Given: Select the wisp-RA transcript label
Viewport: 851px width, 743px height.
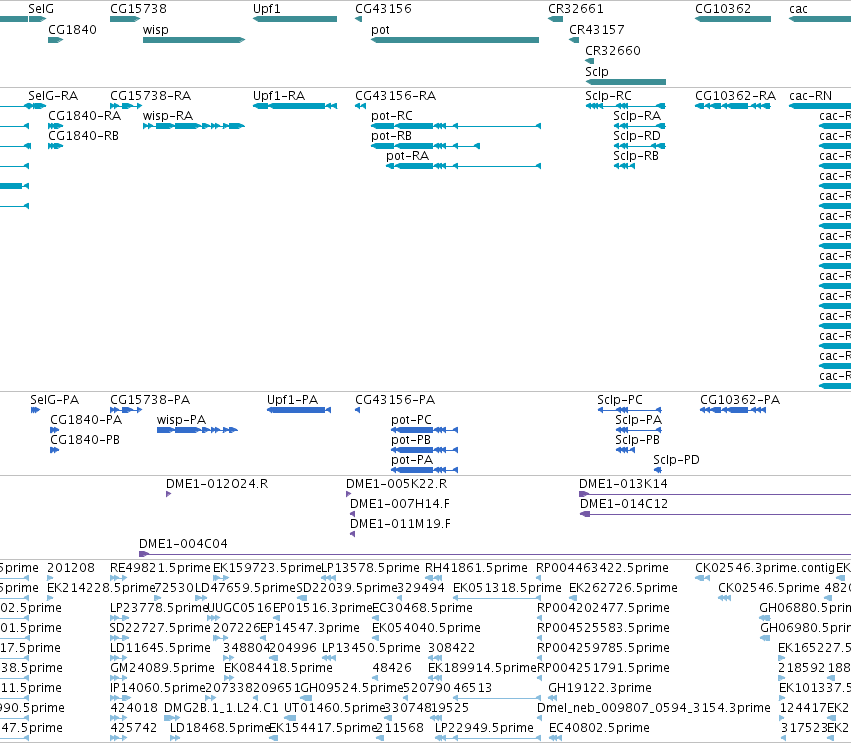Looking at the screenshot, I should coord(168,116).
